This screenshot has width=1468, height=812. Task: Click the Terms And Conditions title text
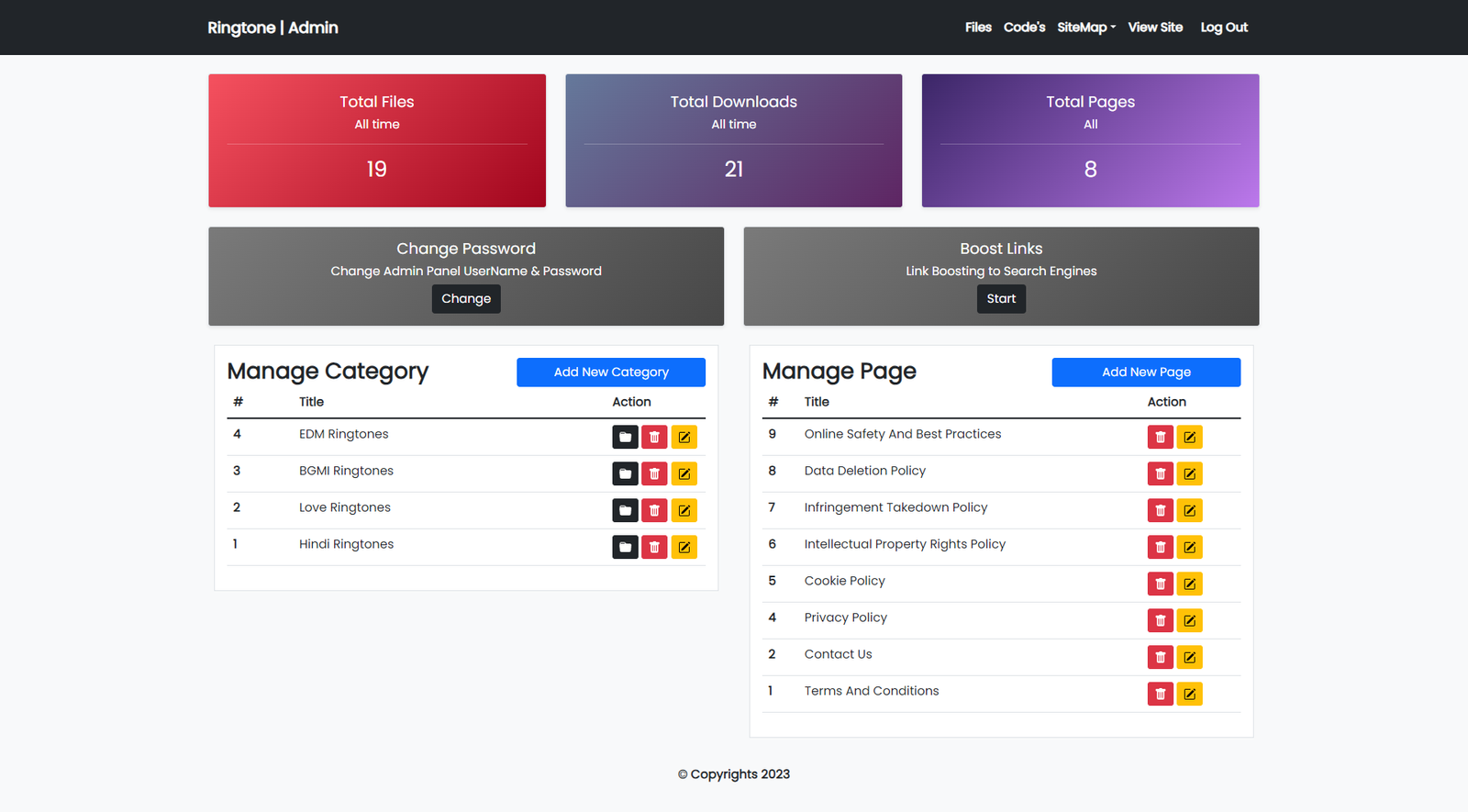point(872,691)
